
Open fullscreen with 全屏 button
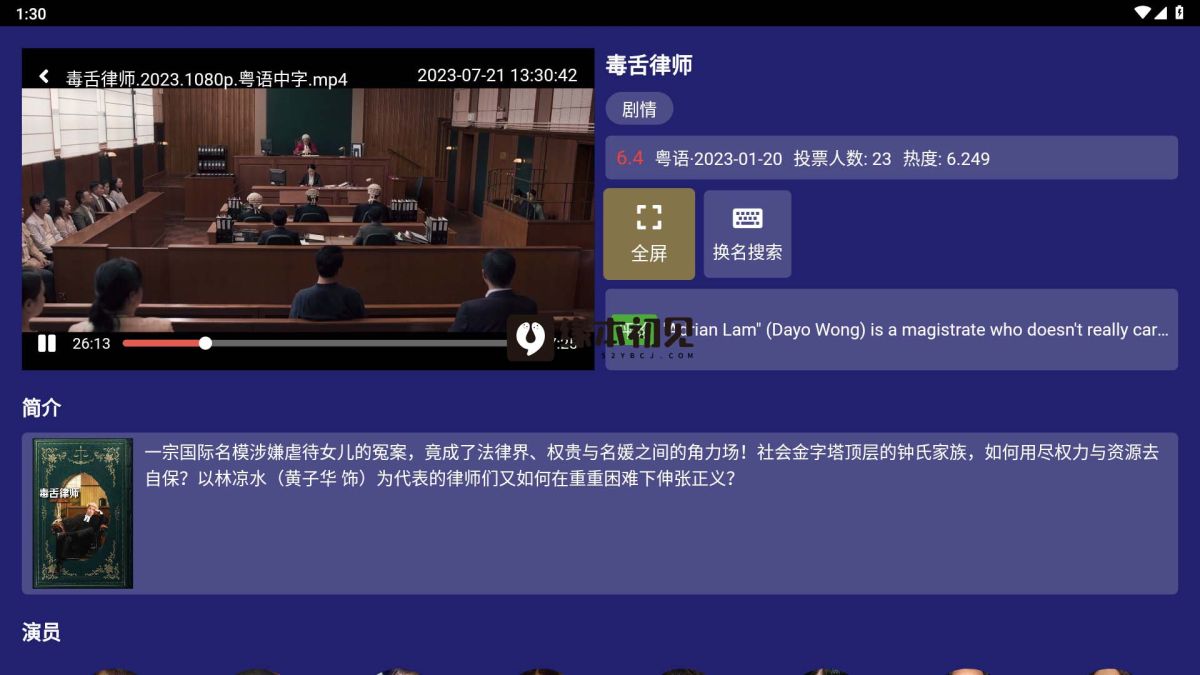(x=649, y=234)
